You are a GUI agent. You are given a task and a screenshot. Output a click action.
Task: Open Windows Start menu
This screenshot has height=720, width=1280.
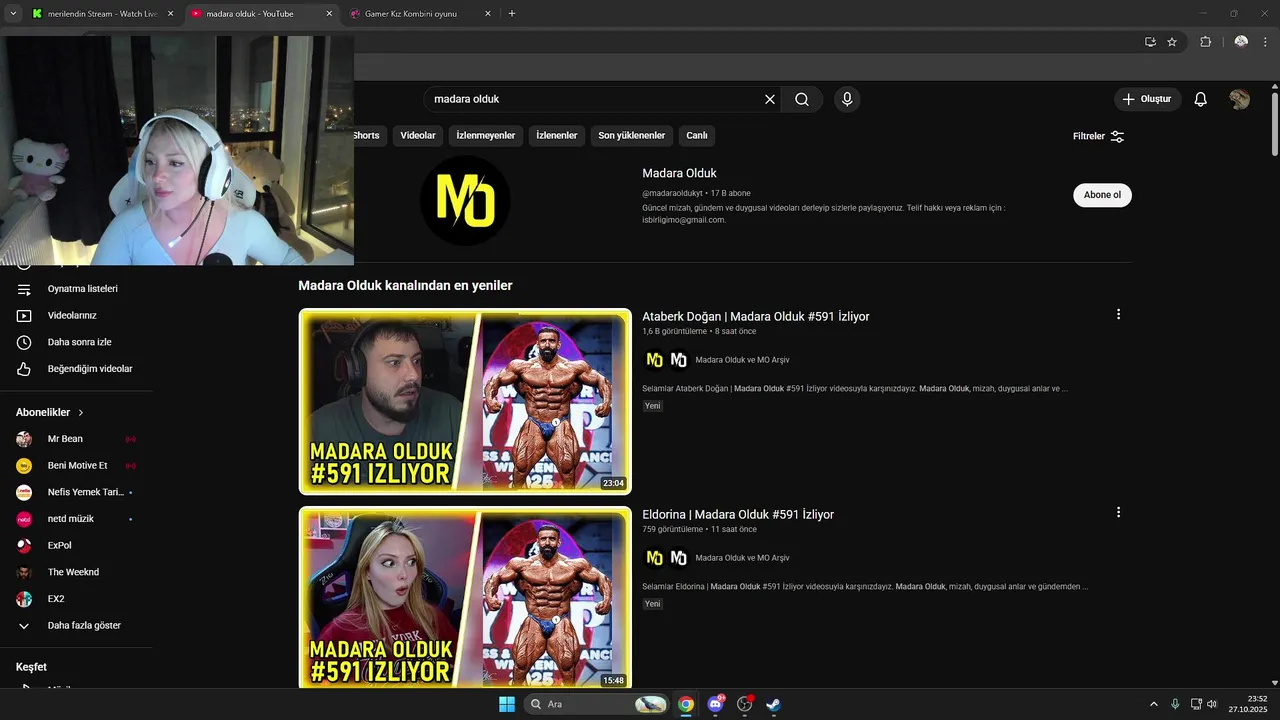(x=506, y=704)
